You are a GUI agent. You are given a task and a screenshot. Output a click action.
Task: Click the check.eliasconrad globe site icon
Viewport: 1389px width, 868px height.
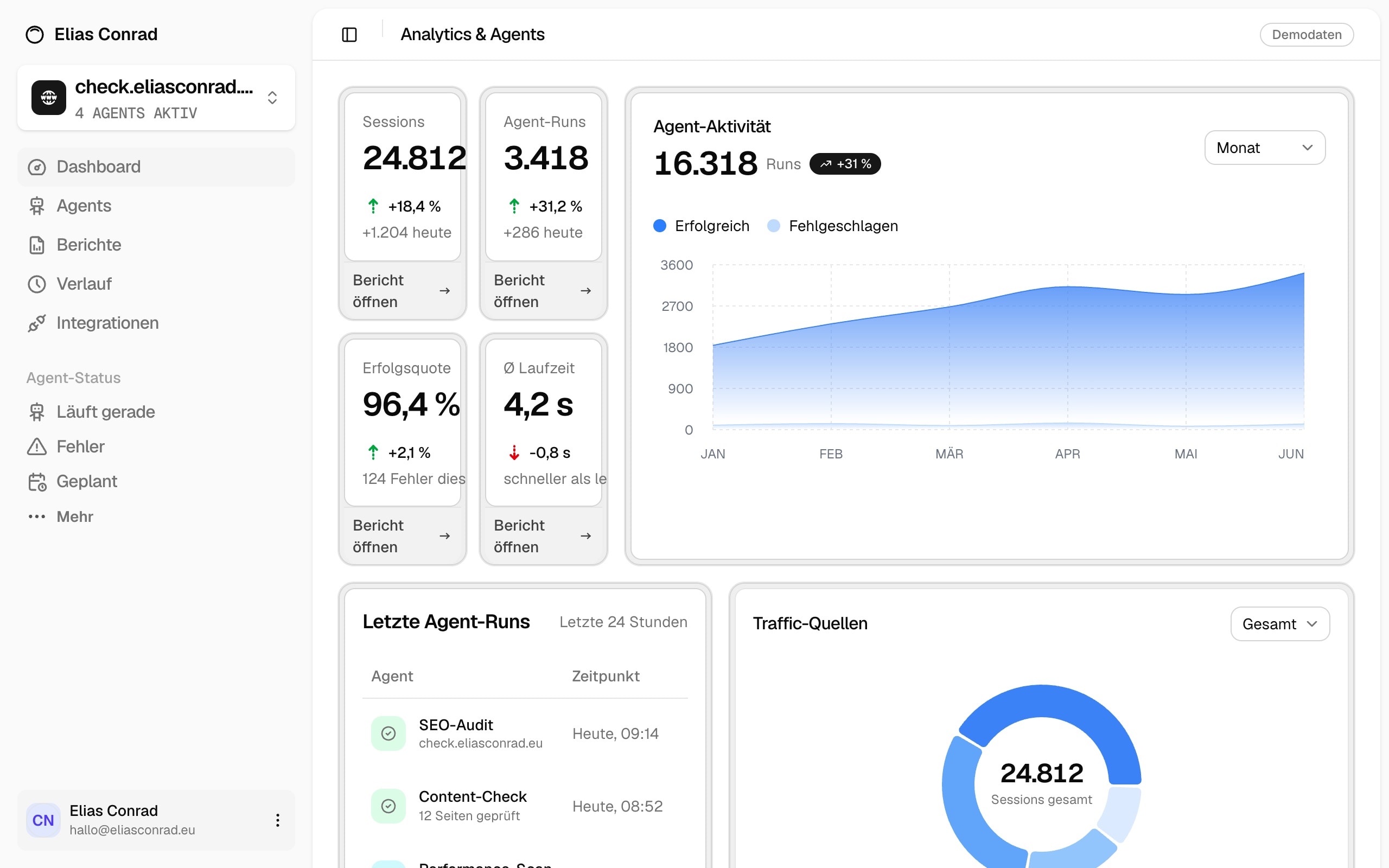pos(49,98)
